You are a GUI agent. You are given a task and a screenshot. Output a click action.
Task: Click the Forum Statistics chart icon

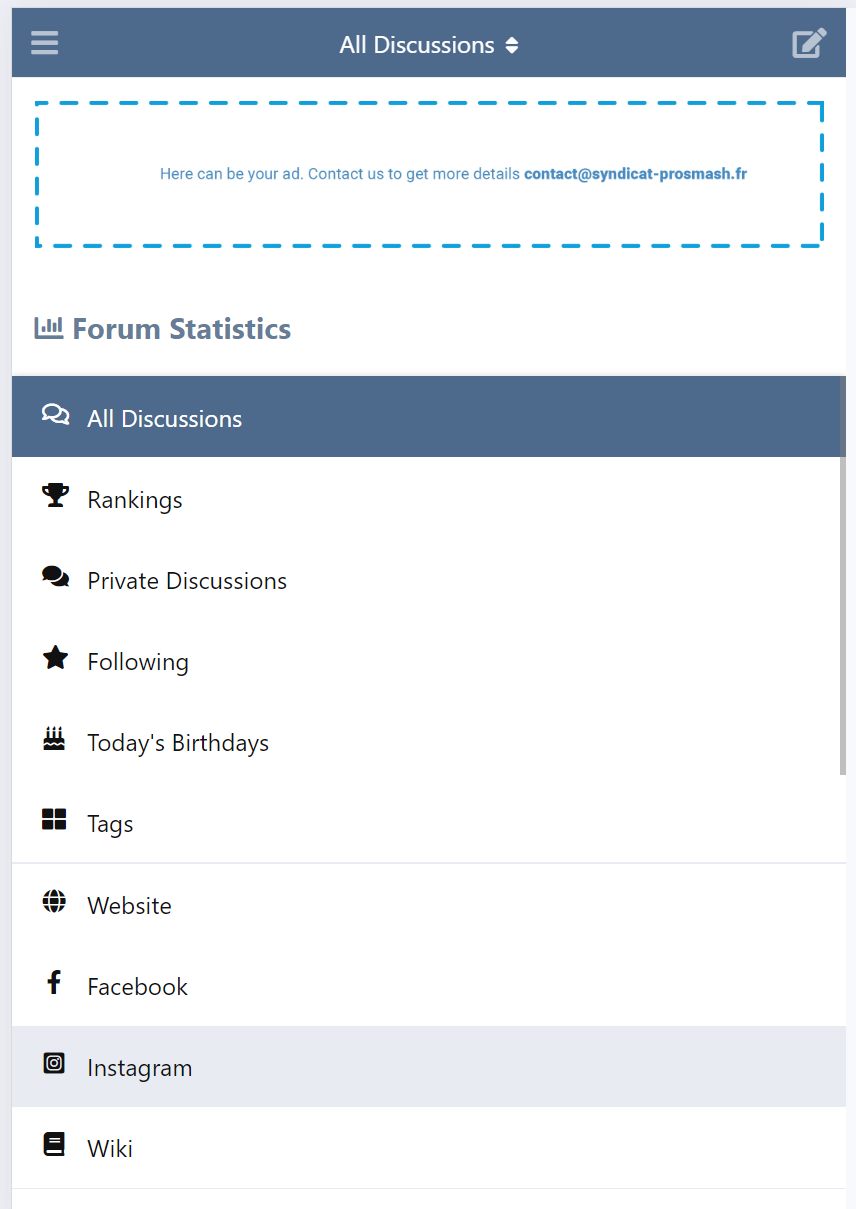(x=49, y=327)
